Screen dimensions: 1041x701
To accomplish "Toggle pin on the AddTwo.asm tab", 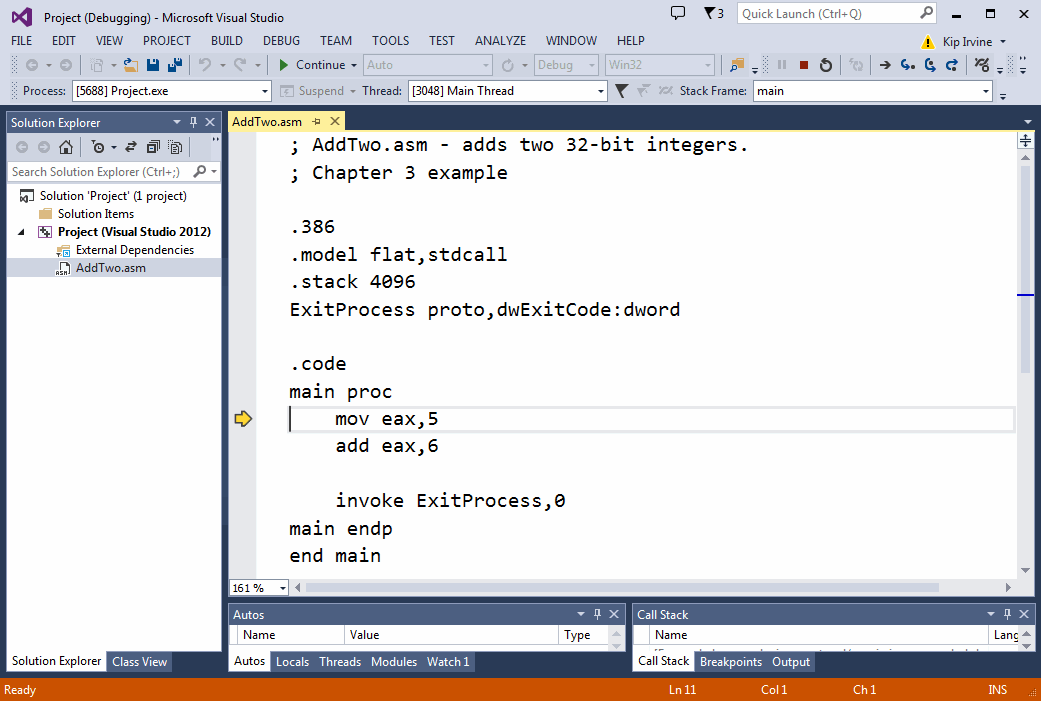I will (x=316, y=121).
